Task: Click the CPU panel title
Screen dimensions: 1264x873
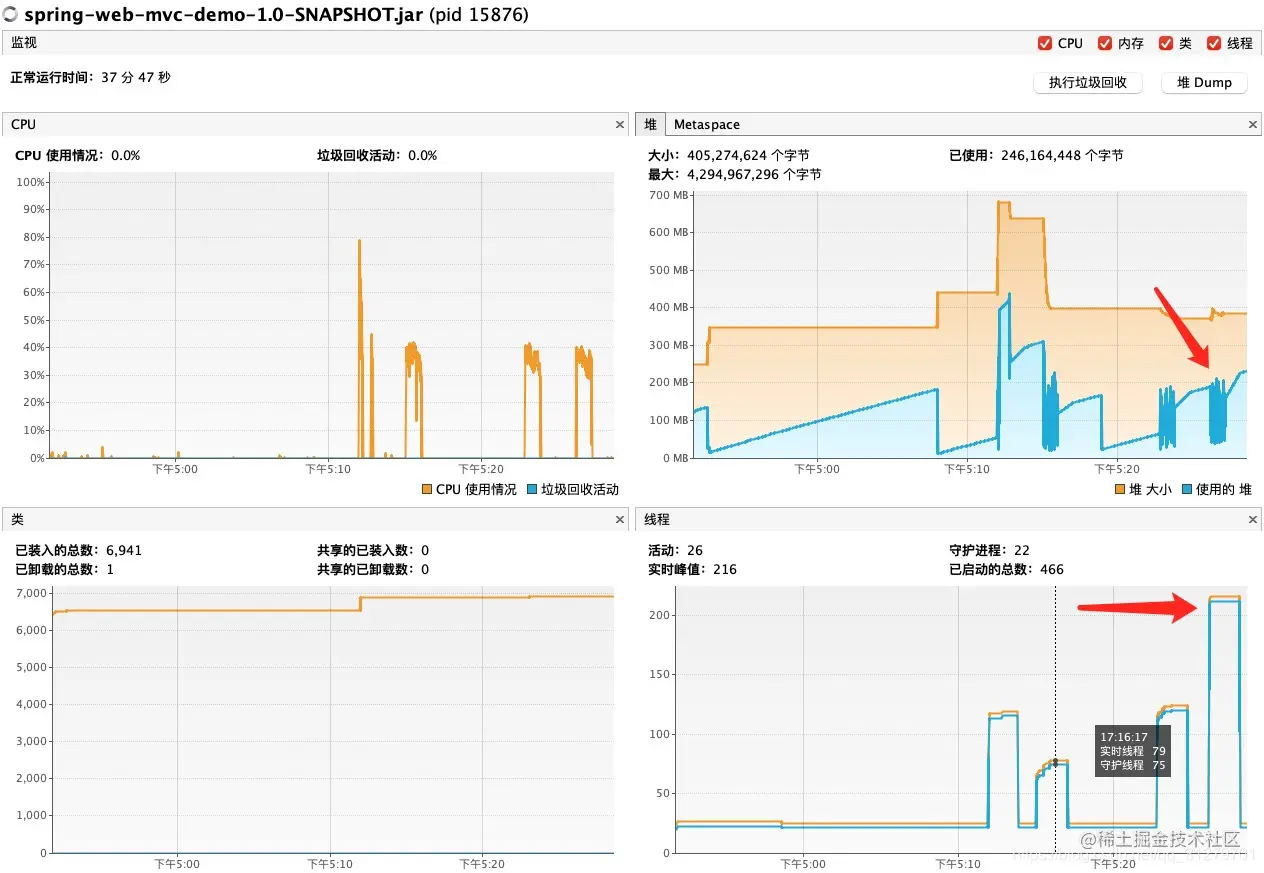Action: tap(23, 124)
